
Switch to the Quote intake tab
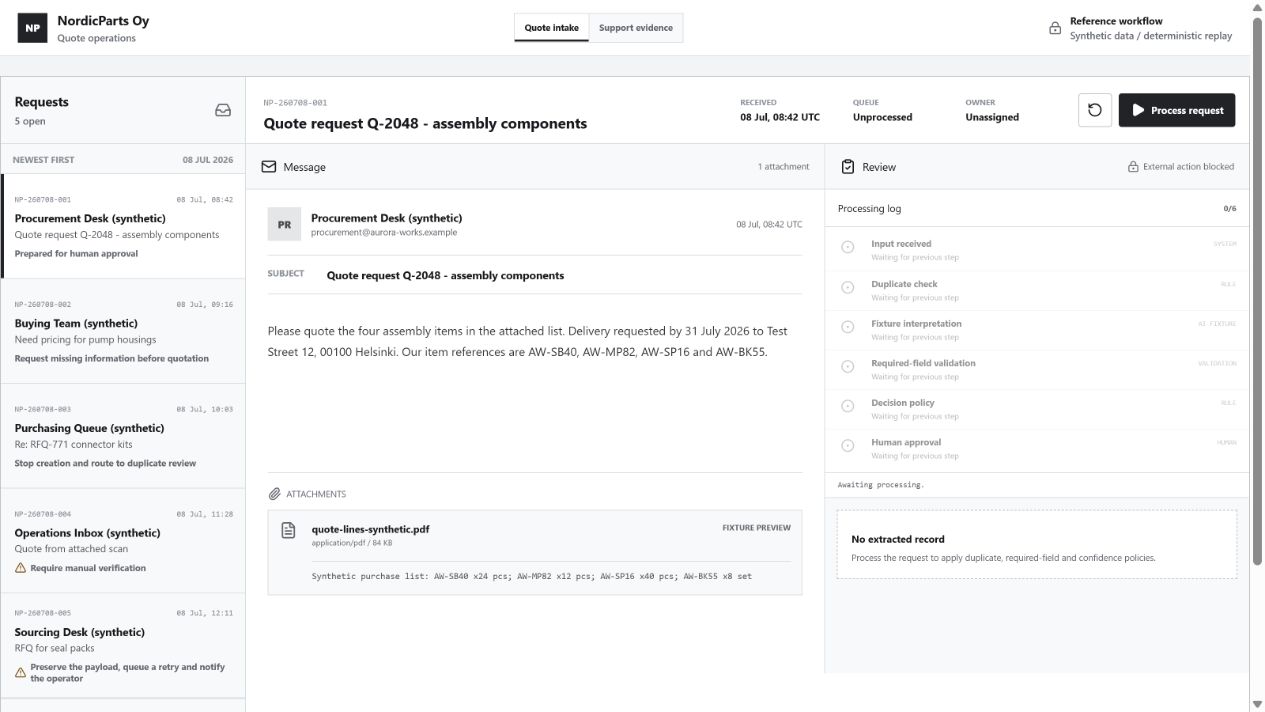552,28
